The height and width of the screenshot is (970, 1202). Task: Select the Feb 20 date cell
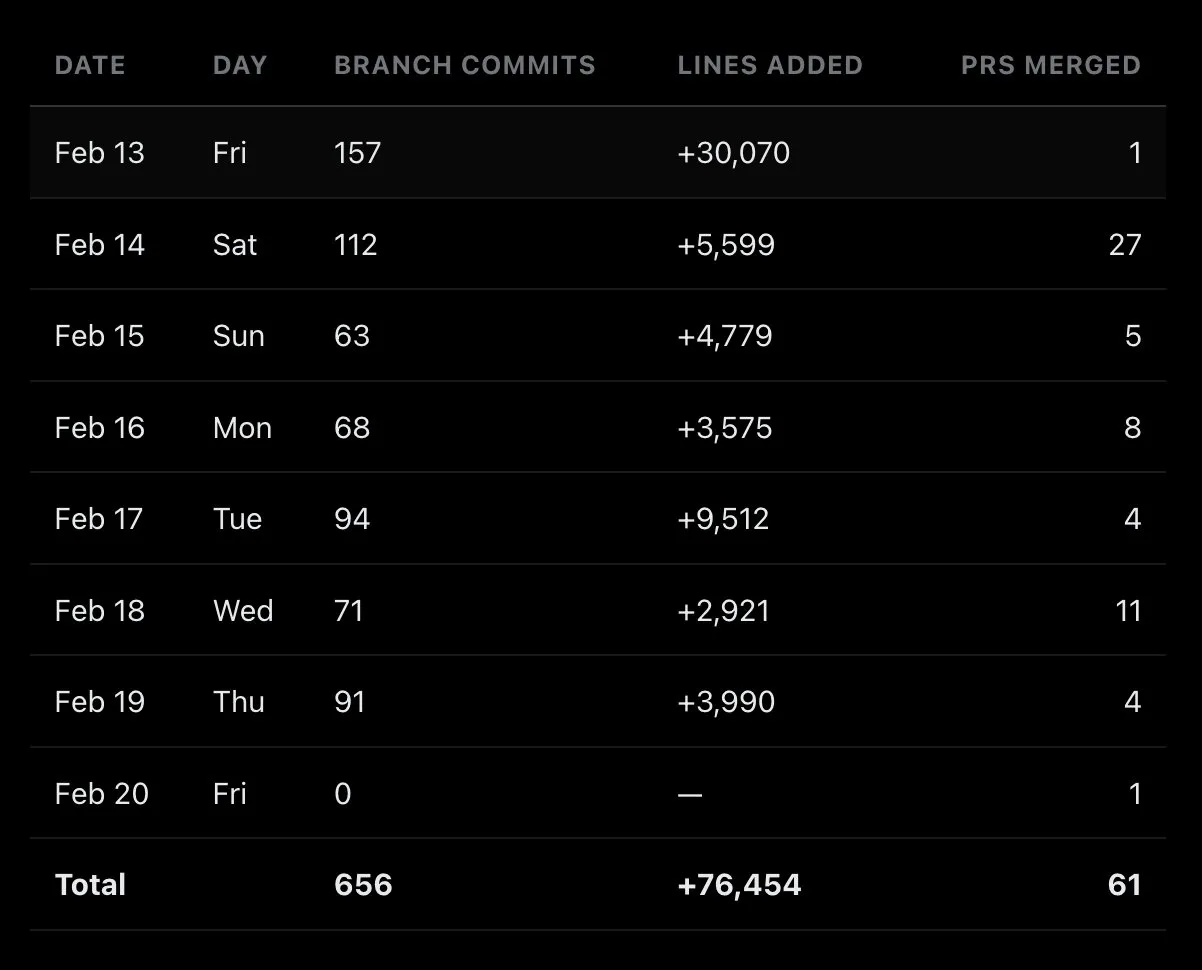101,794
